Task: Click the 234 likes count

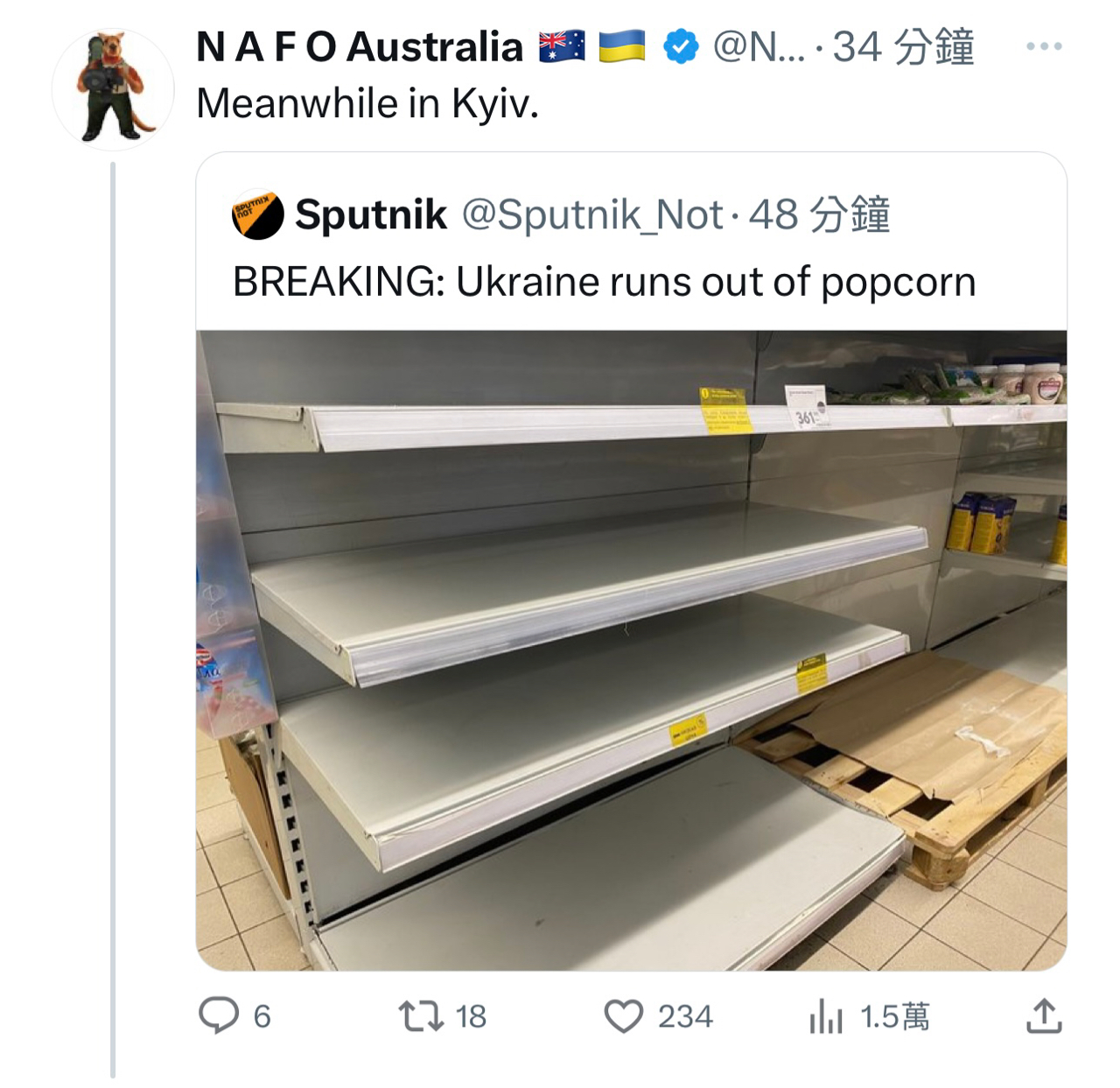Action: 685,1016
